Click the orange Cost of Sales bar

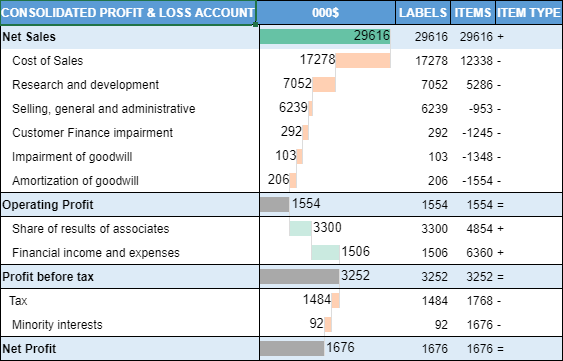[x=363, y=60]
